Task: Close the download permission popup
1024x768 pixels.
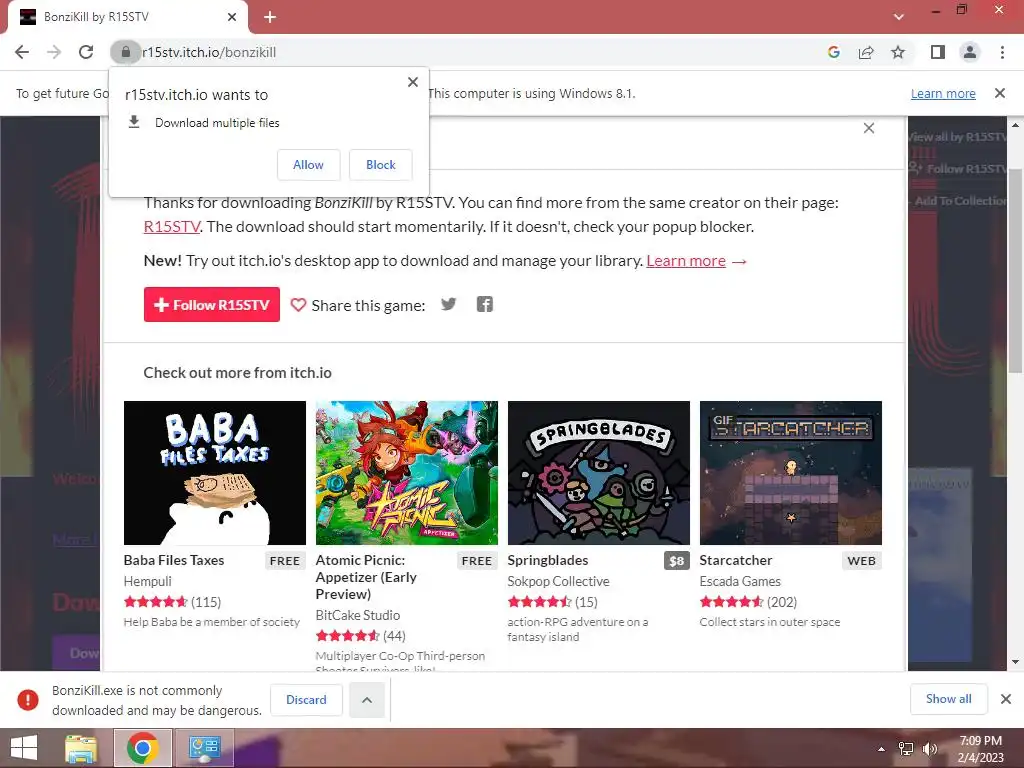Action: [x=413, y=82]
